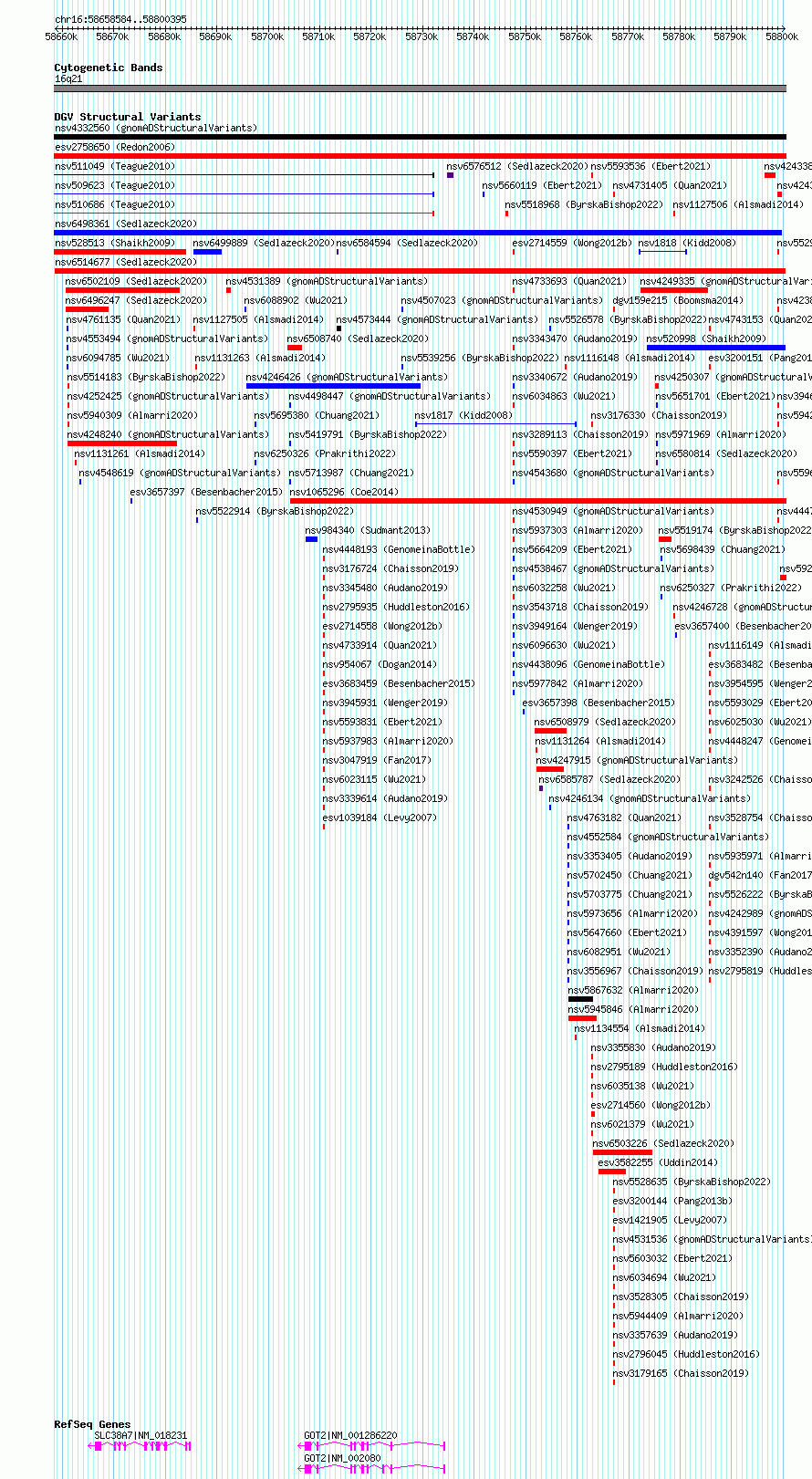Select esv1421905 (Levy2007) label
Image resolution: width=812 pixels, height=1479 pixels.
[x=670, y=1220]
